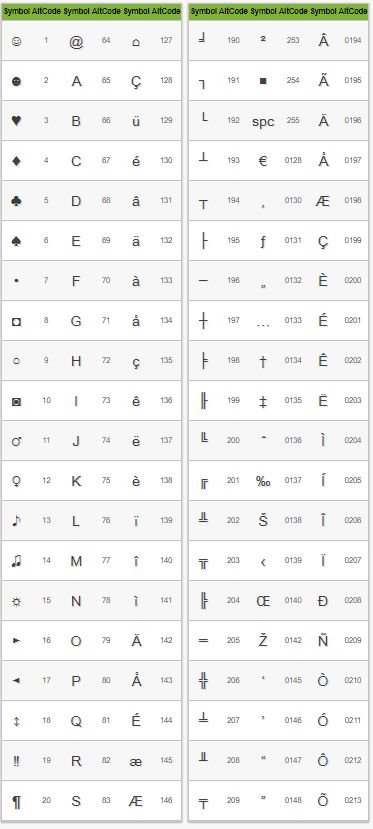Click the dagger symbol, code 0134
Screen dimensions: 373x829
(x=263, y=361)
